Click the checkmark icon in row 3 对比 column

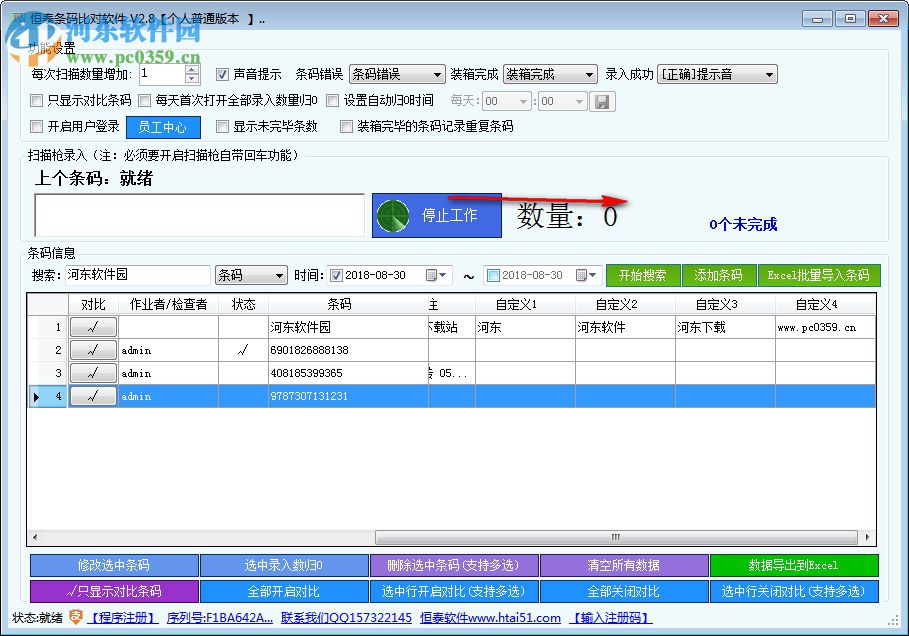(x=94, y=373)
